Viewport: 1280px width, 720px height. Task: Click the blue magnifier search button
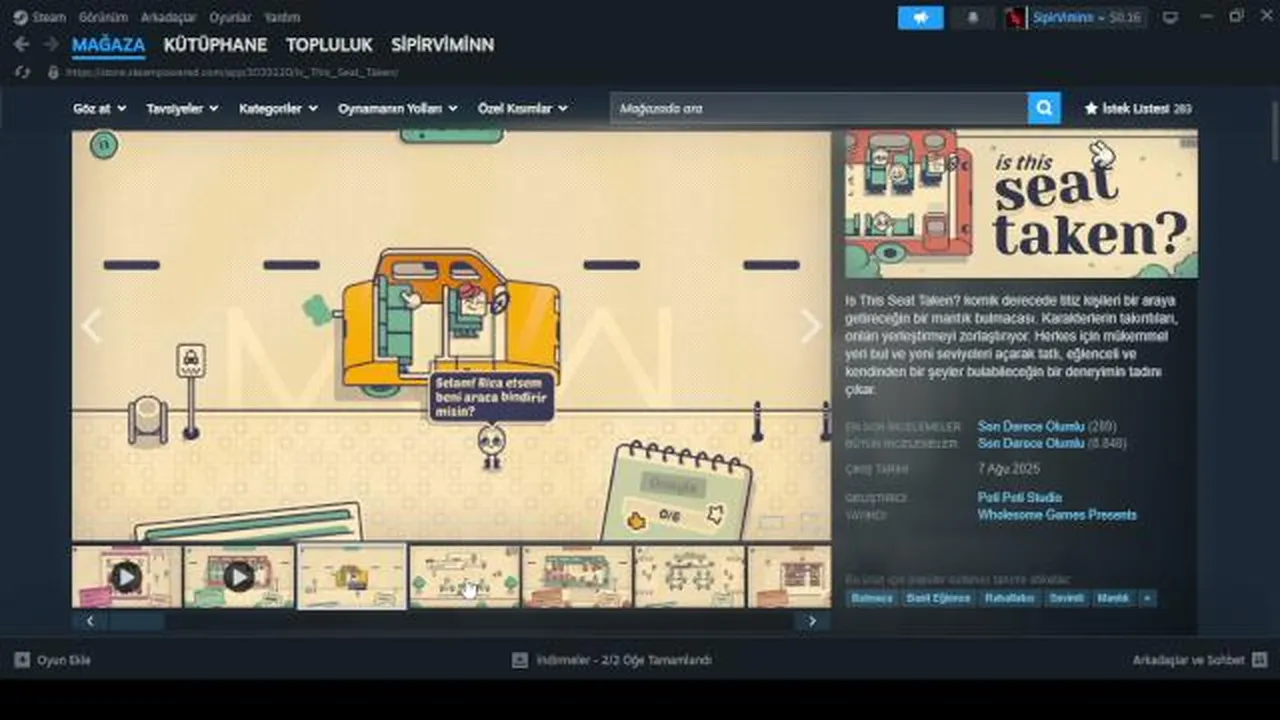click(1044, 108)
